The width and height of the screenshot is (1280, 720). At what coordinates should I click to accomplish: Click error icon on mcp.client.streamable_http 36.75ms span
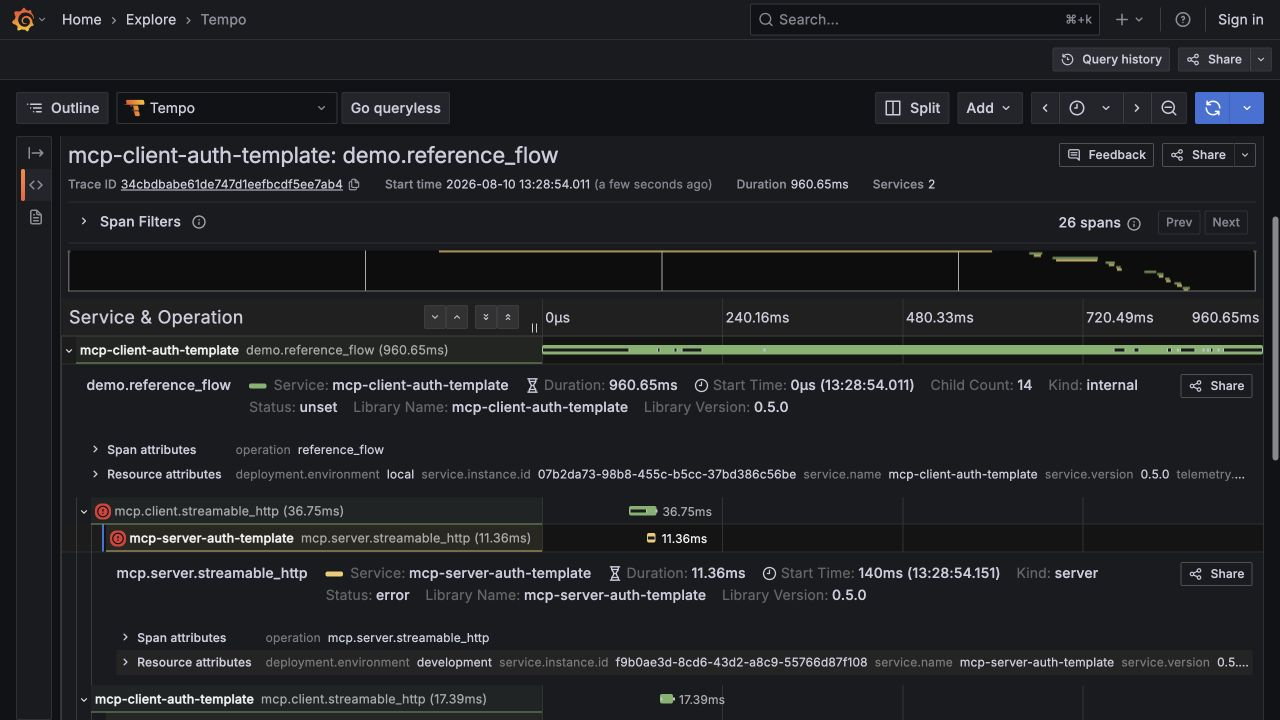pyautogui.click(x=102, y=511)
